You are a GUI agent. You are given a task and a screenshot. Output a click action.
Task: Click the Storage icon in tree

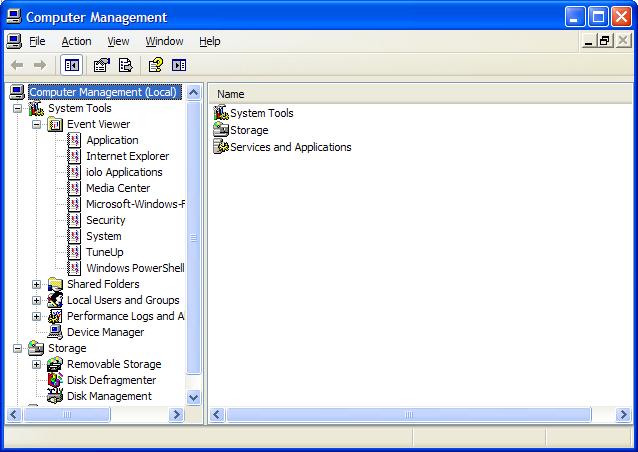tap(36, 348)
